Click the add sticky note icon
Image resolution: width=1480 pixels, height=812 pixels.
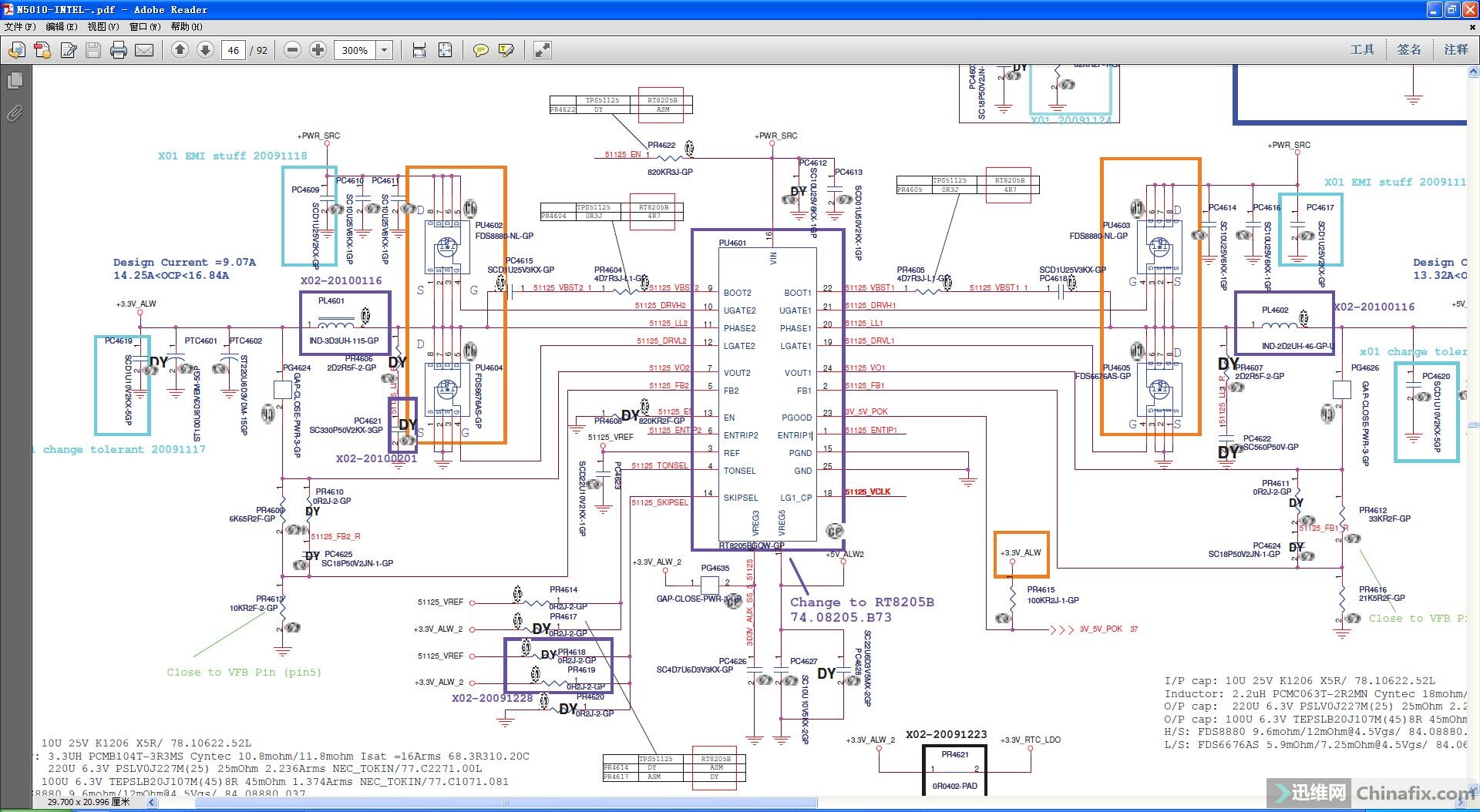click(480, 50)
